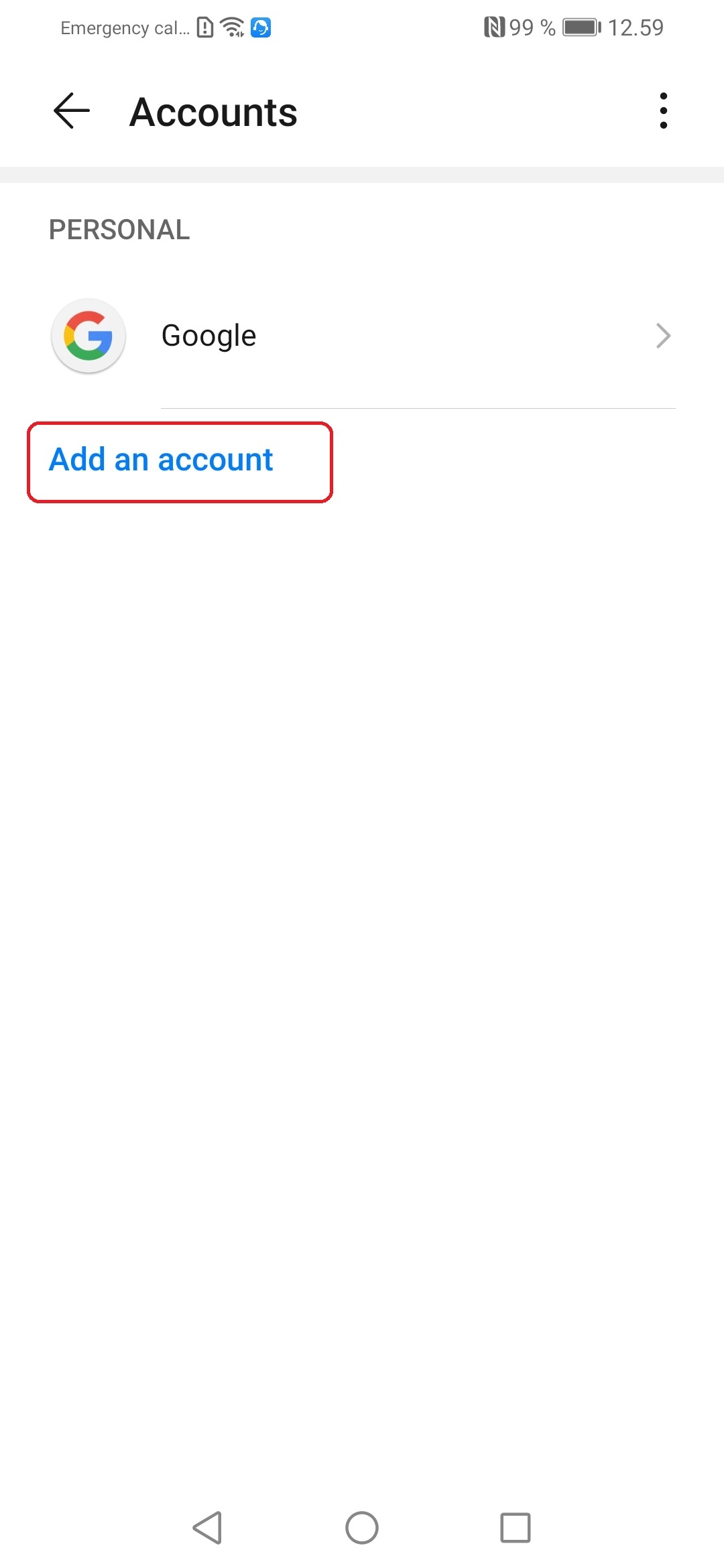Tap the 99 % battery percentage
This screenshot has width=724, height=1568.
click(532, 27)
